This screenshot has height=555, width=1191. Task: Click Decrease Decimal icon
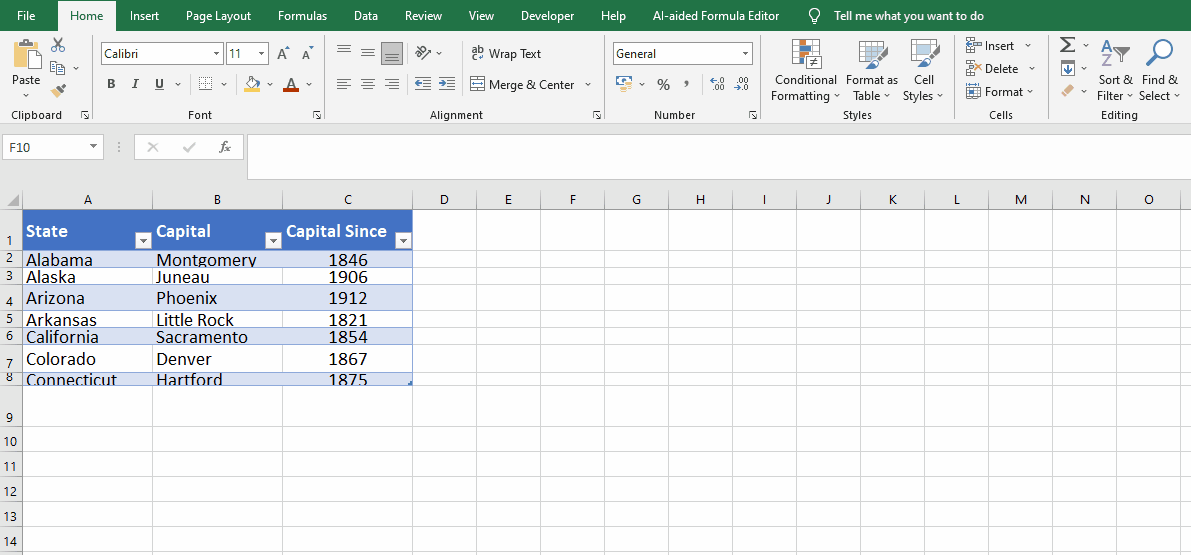[x=741, y=84]
